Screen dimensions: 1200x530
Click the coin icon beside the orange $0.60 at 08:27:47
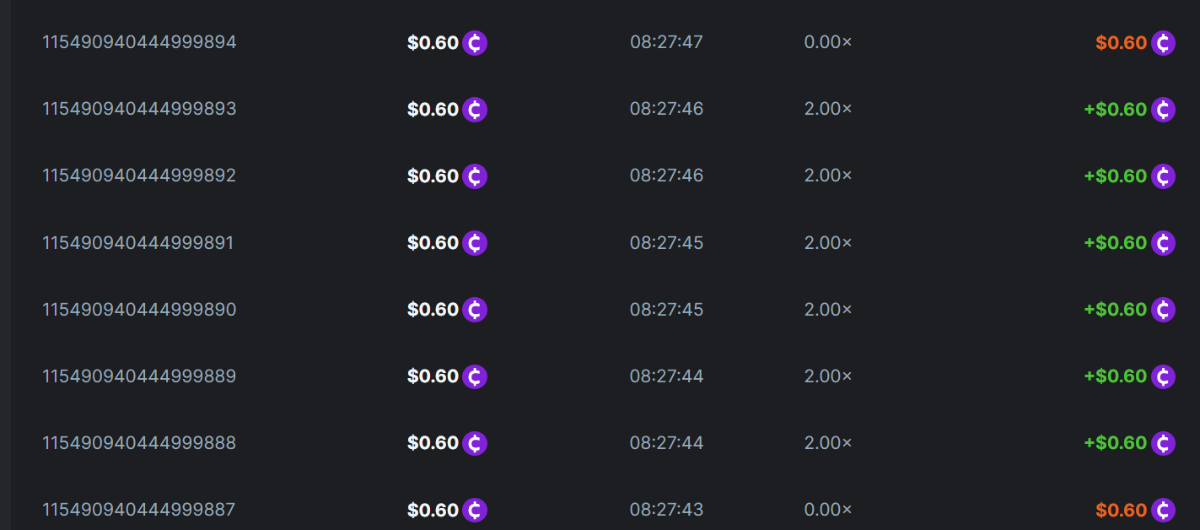pos(1163,43)
